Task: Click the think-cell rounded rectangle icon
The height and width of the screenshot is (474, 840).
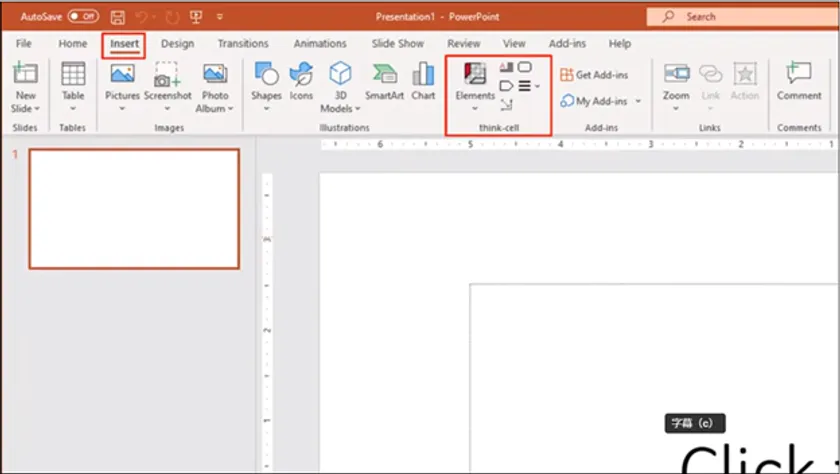Action: [525, 68]
